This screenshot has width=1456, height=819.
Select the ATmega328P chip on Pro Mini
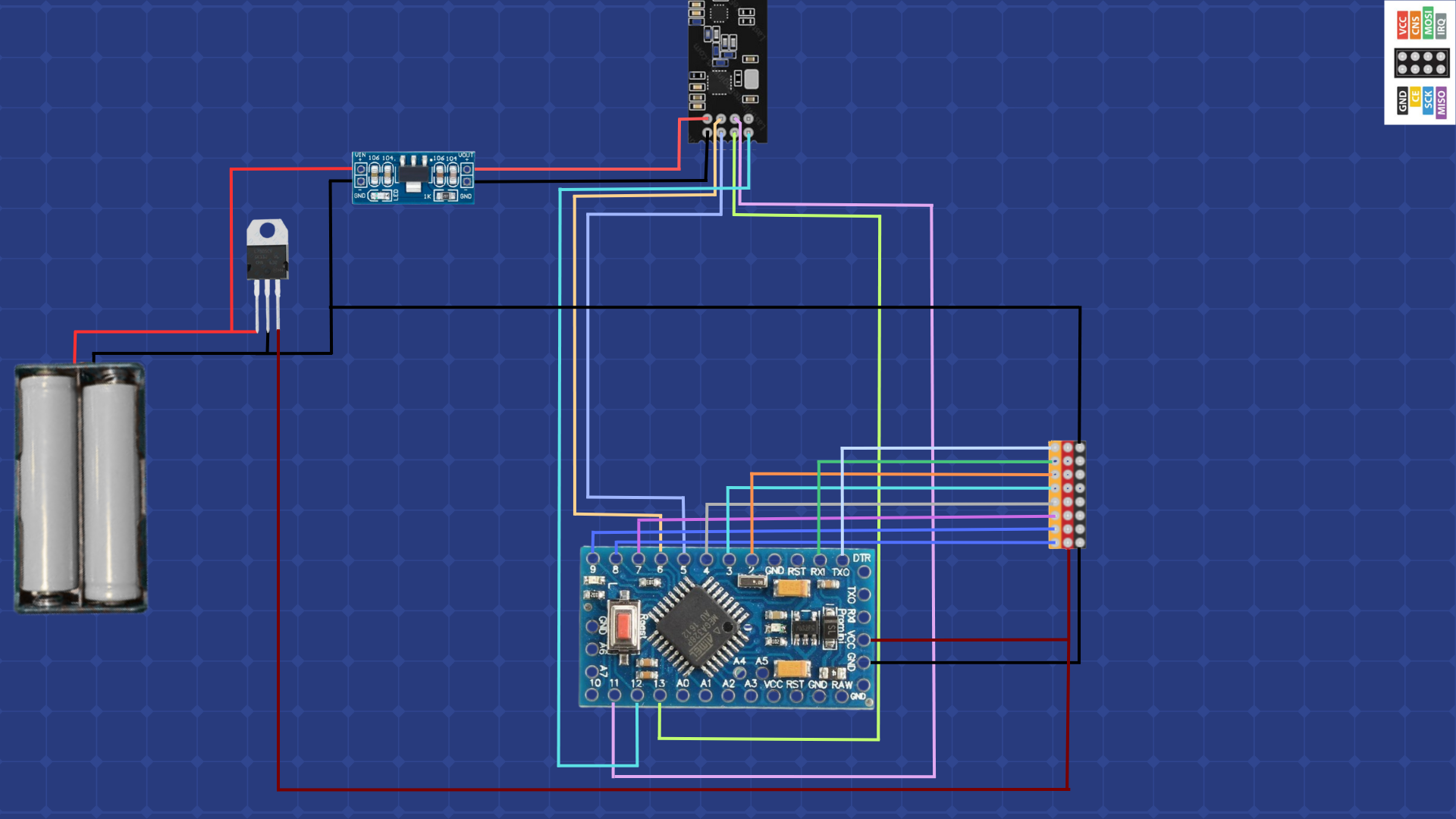[698, 626]
